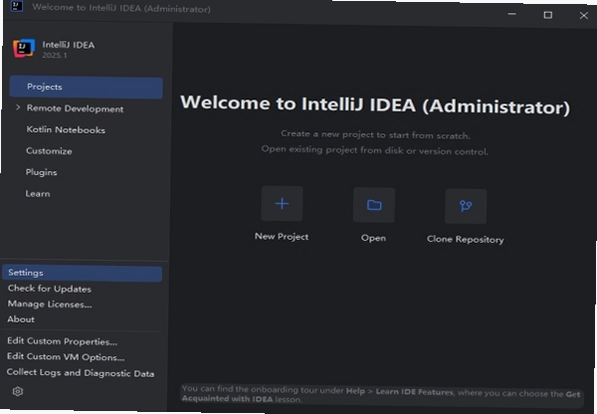Click the title bar IntelliJ app icon
597x414 pixels.
pyautogui.click(x=17, y=6)
